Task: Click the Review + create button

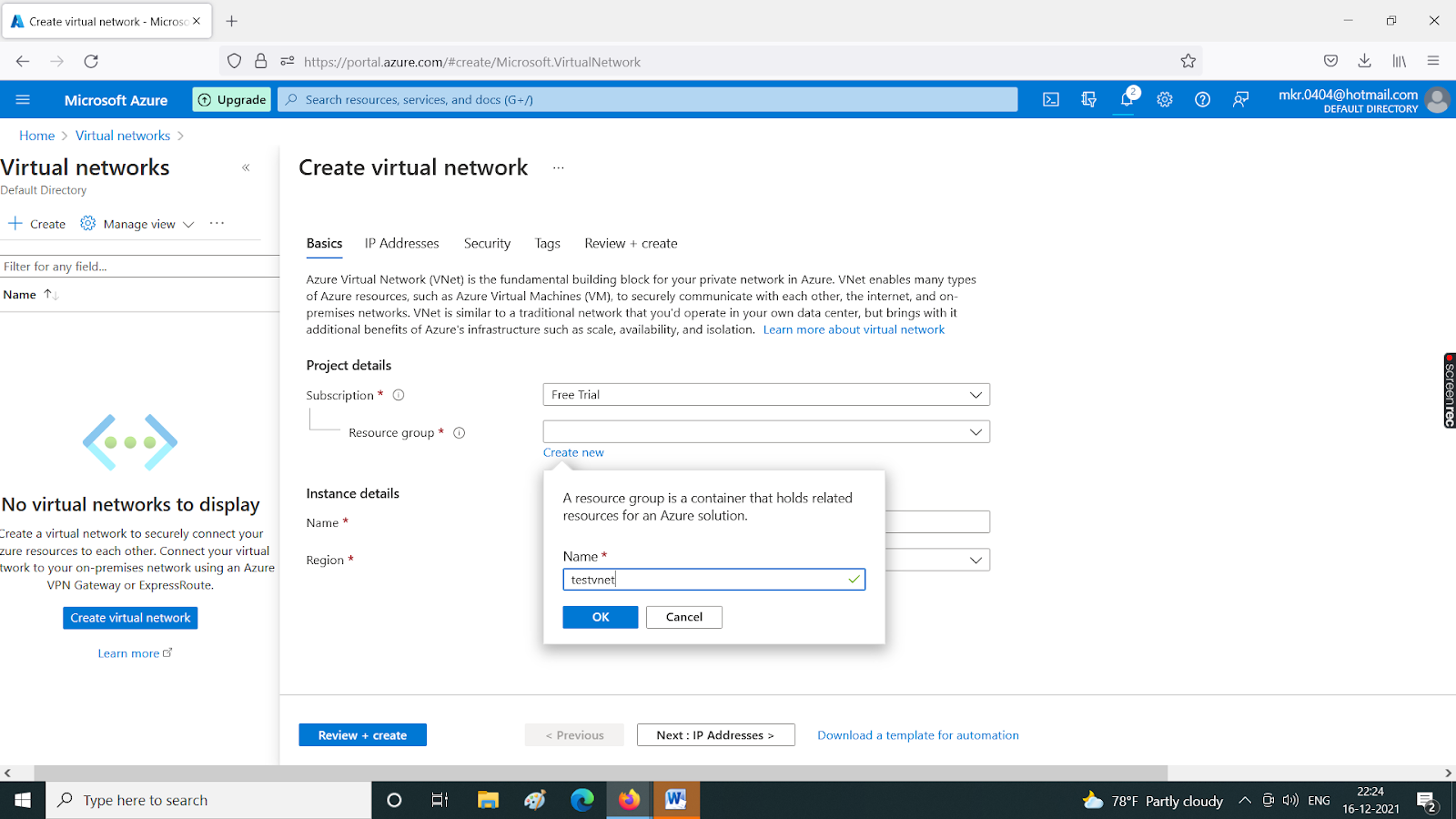Action: click(362, 735)
